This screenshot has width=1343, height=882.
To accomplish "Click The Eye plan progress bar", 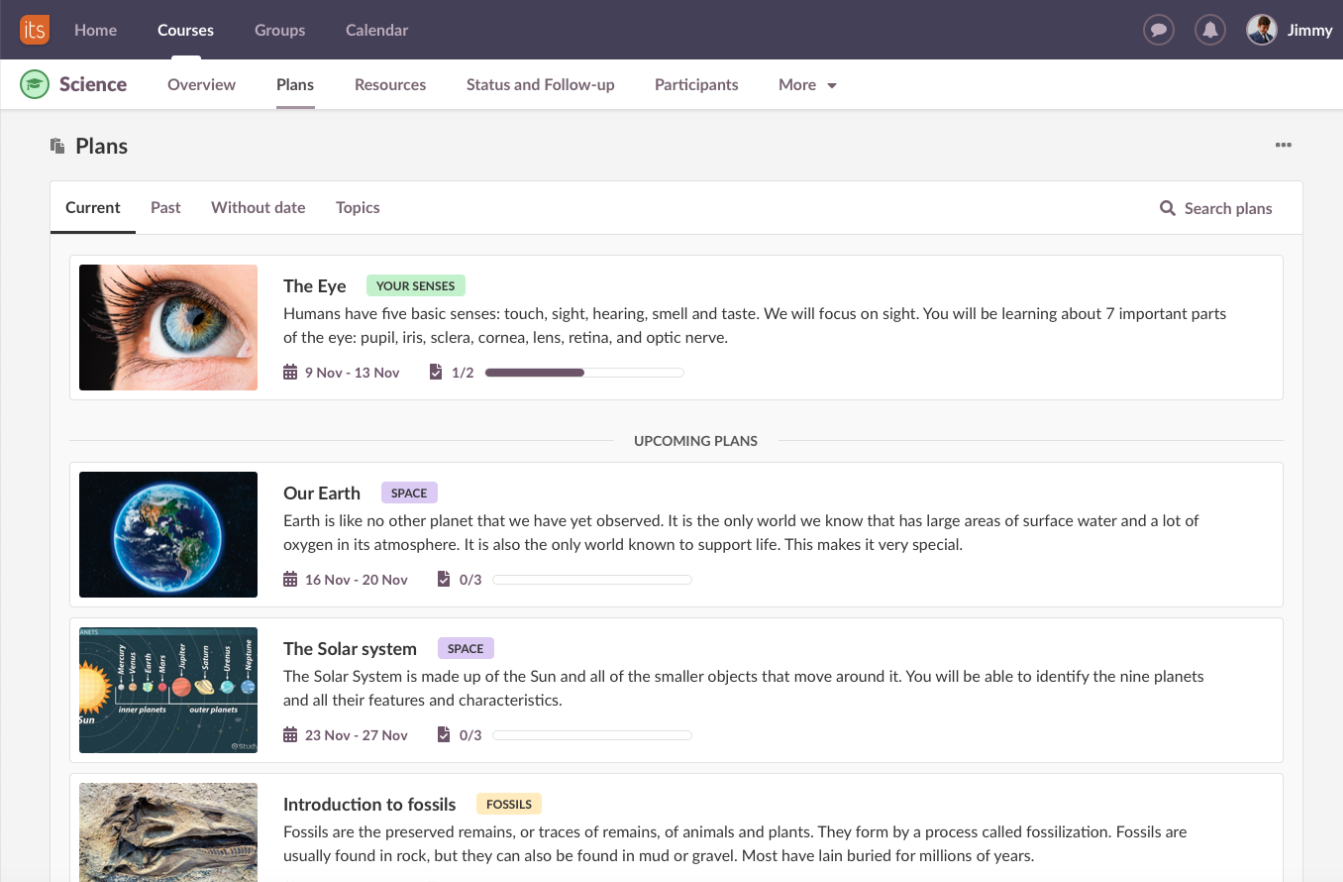I will coord(584,373).
